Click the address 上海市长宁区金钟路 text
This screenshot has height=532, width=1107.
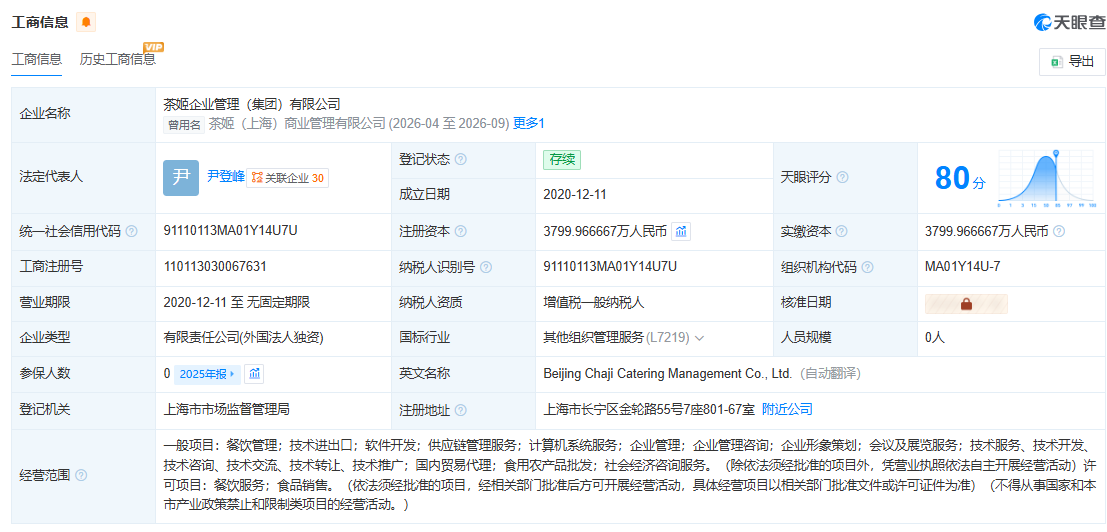(x=649, y=409)
